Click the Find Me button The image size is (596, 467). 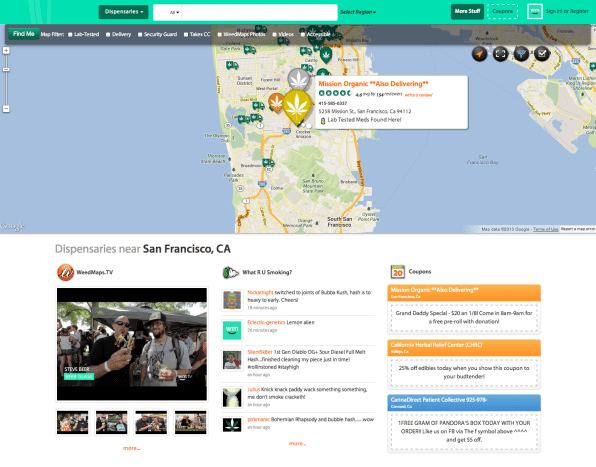coord(24,34)
